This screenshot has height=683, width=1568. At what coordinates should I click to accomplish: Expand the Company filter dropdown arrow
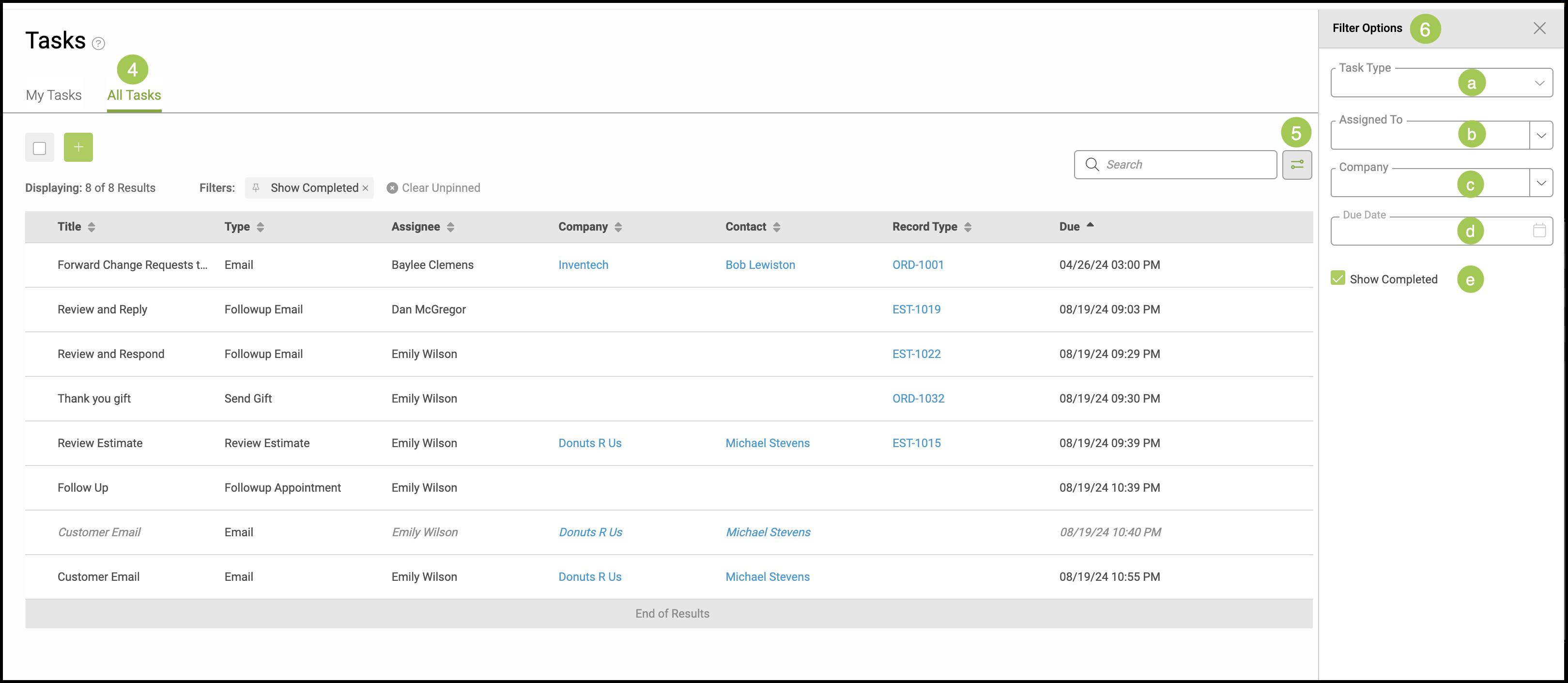tap(1540, 183)
